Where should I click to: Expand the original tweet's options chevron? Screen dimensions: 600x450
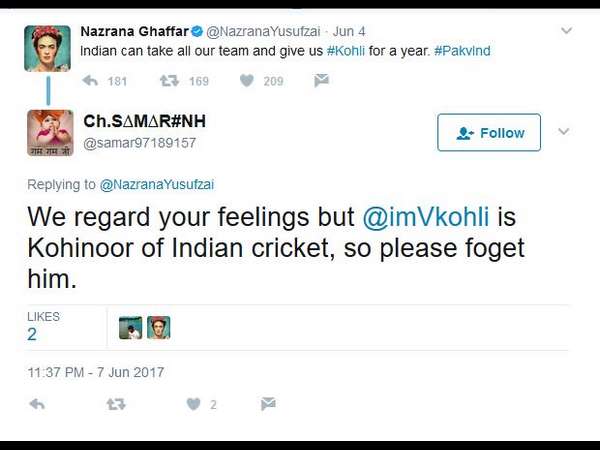pyautogui.click(x=567, y=31)
